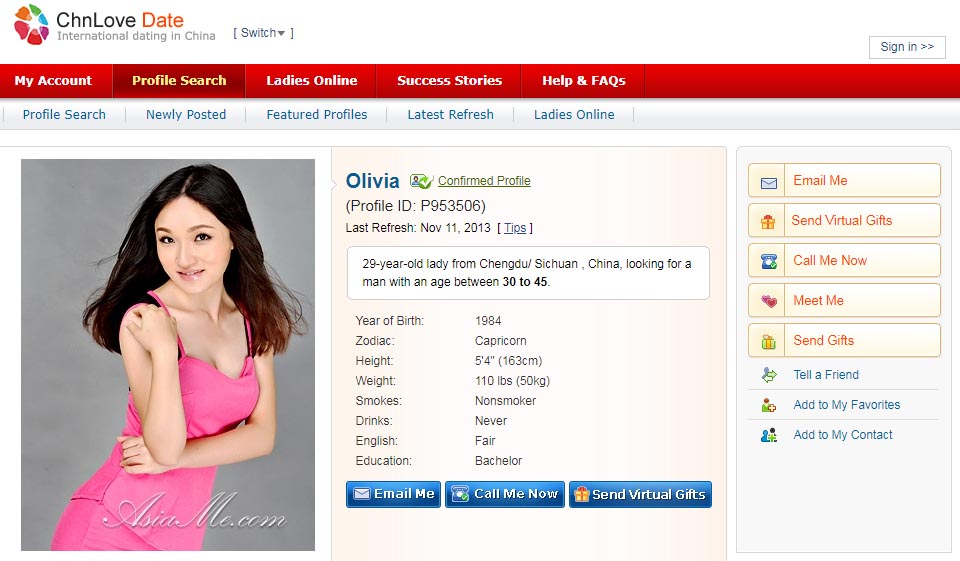
Task: Open Help & FAQs menu item
Action: click(583, 80)
